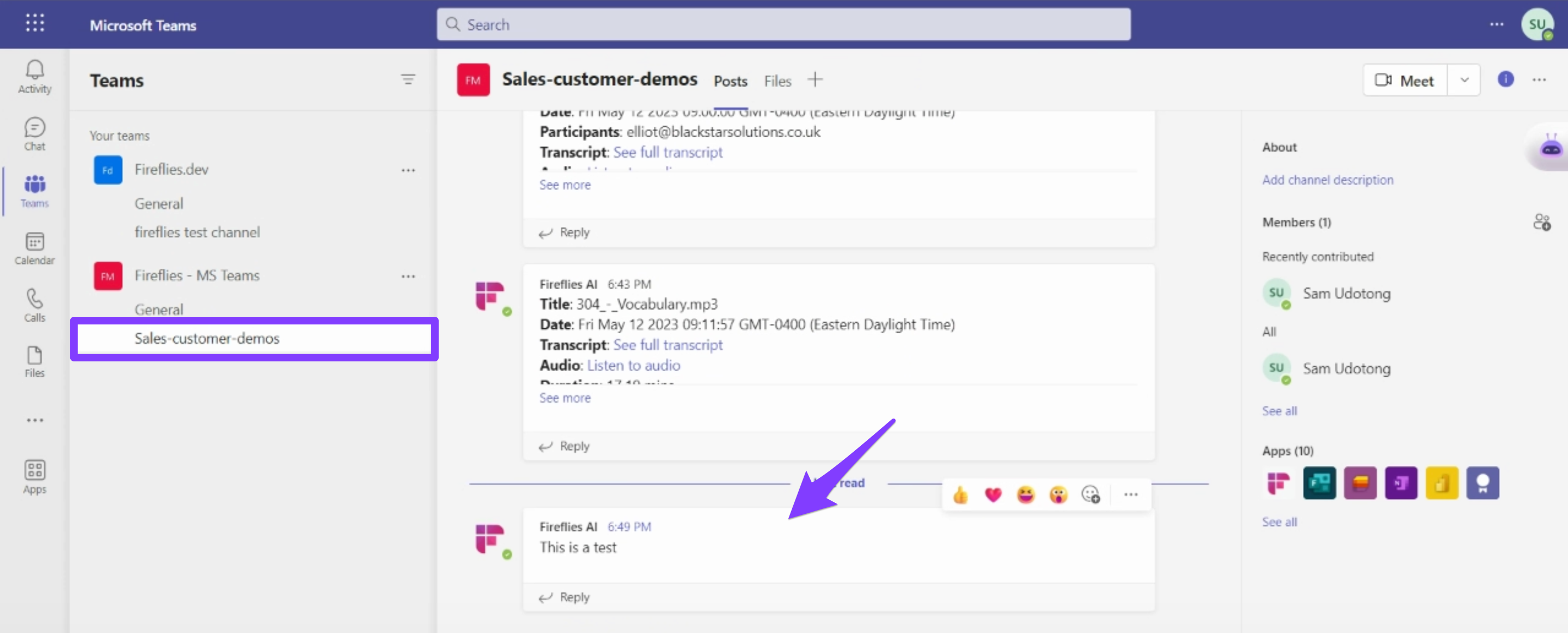Open settings and more in title bar
Image resolution: width=1568 pixels, height=633 pixels.
click(x=1496, y=24)
